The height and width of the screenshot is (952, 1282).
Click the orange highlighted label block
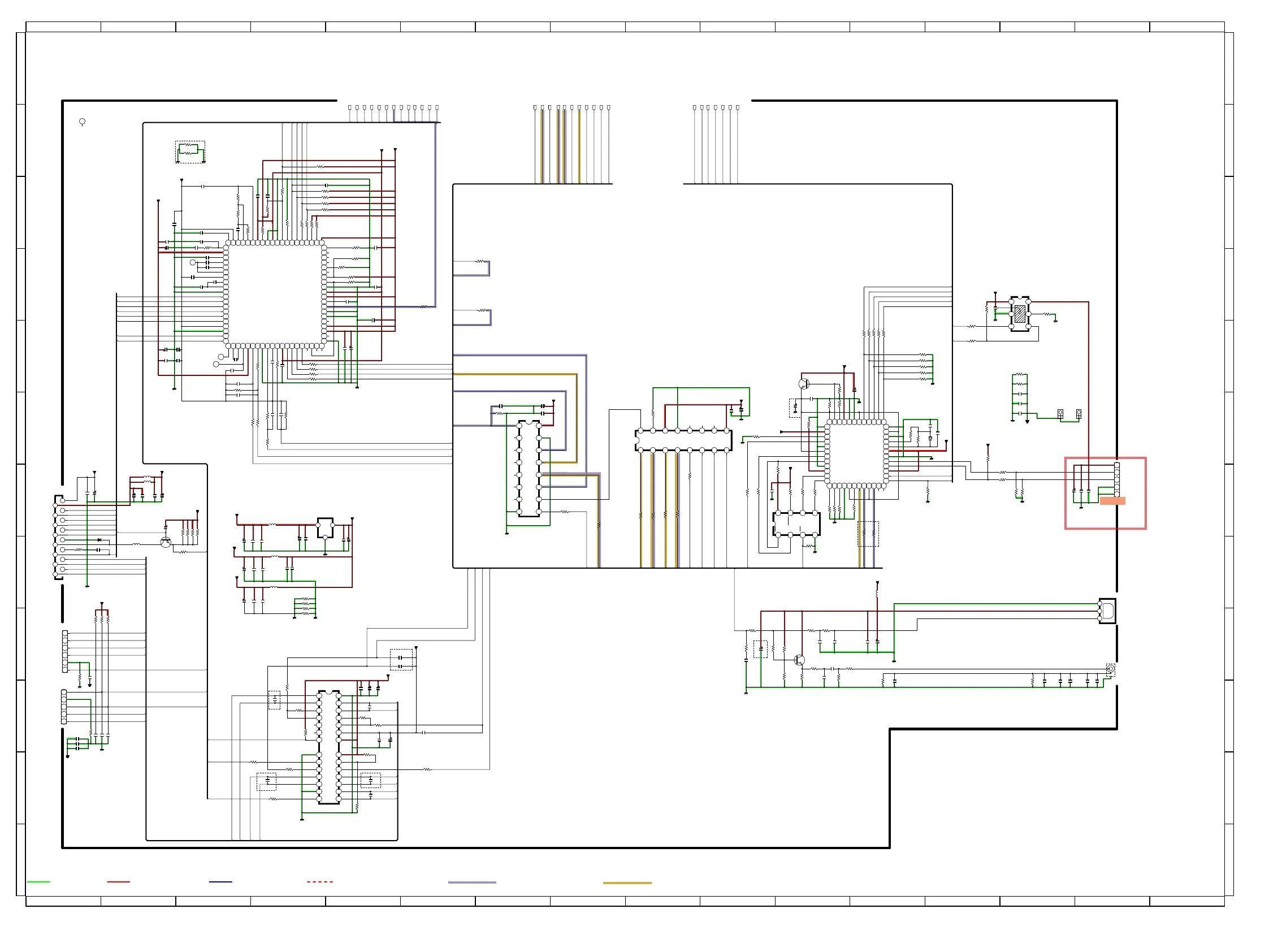pos(1112,501)
